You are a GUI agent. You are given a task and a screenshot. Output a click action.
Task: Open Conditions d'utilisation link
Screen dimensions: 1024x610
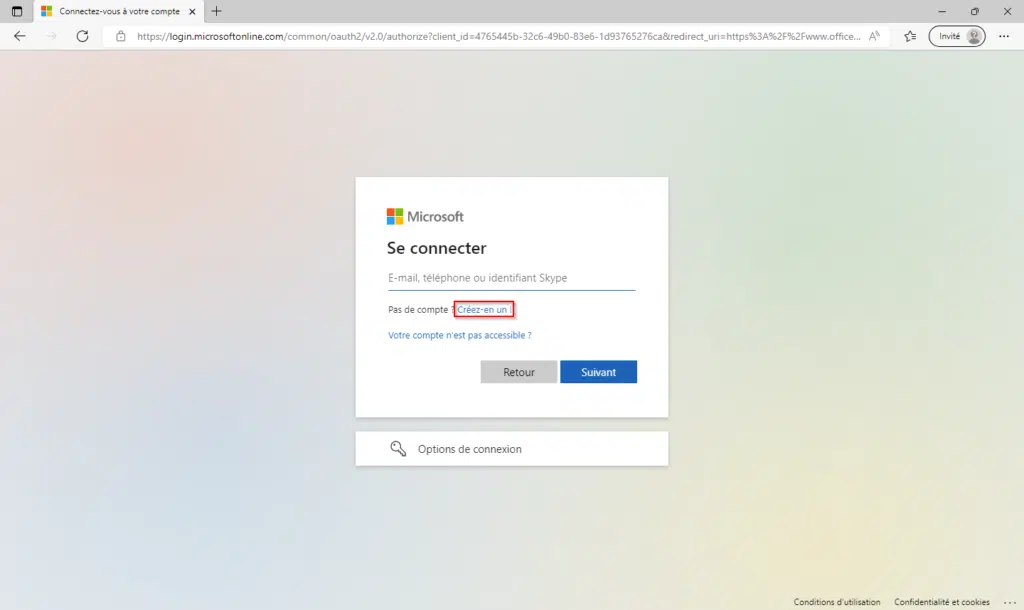point(837,602)
